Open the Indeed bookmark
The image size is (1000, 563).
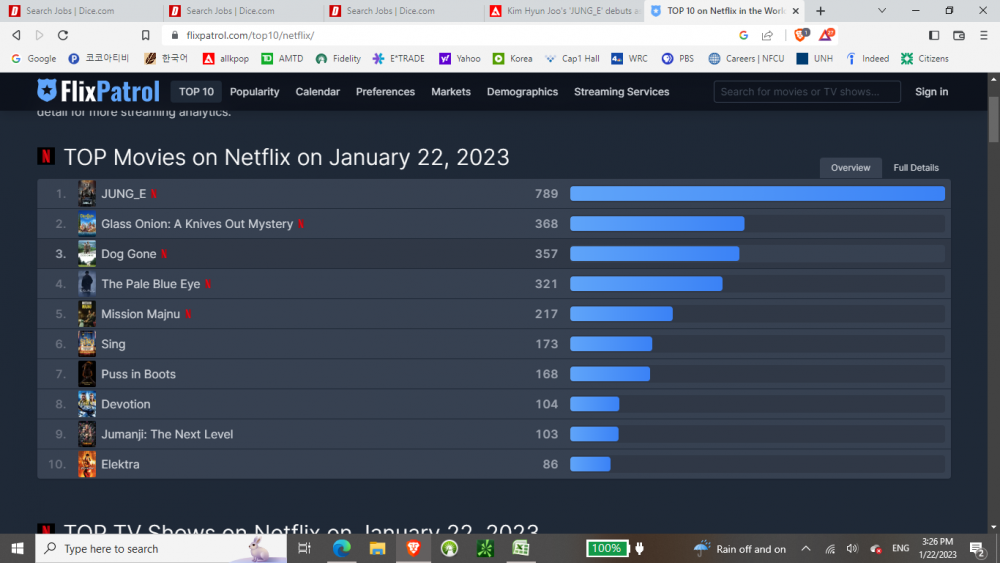click(x=868, y=59)
